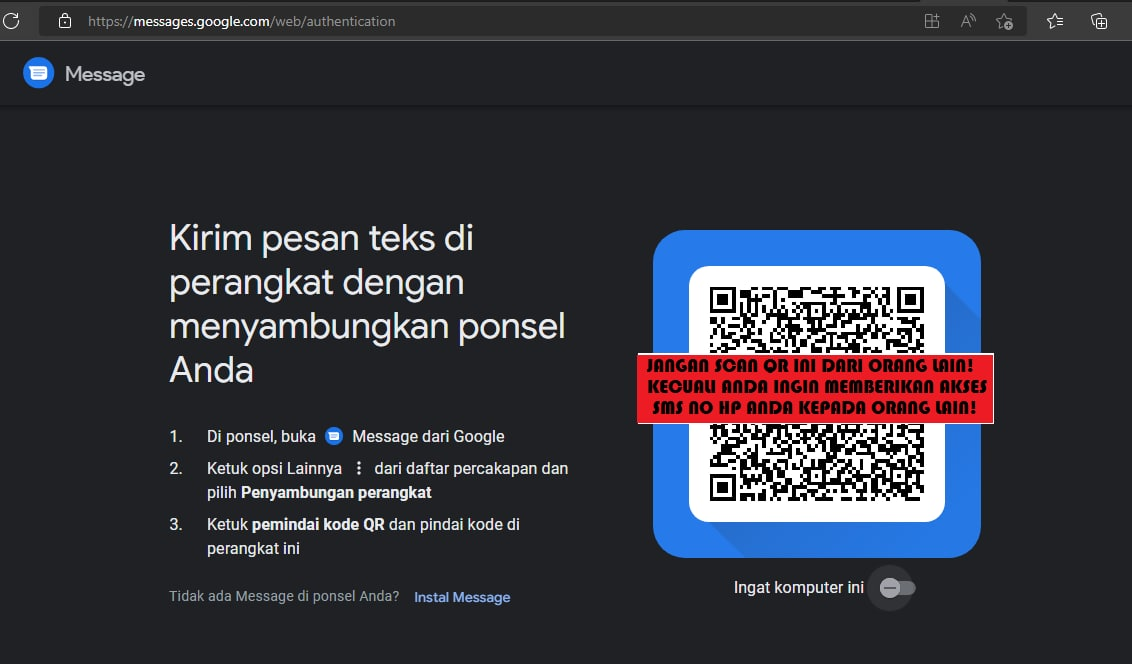Image resolution: width=1132 pixels, height=664 pixels.
Task: Click the Message title text in header
Action: click(x=105, y=74)
